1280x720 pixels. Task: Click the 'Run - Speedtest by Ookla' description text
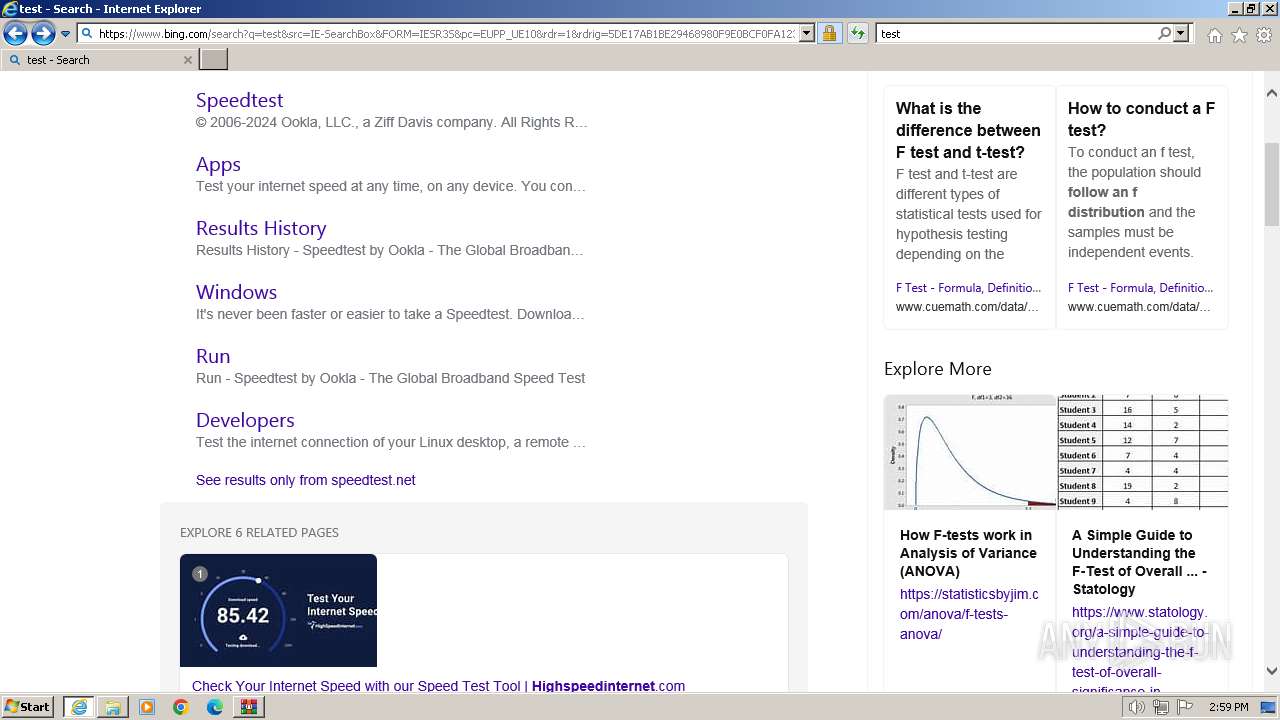click(391, 378)
